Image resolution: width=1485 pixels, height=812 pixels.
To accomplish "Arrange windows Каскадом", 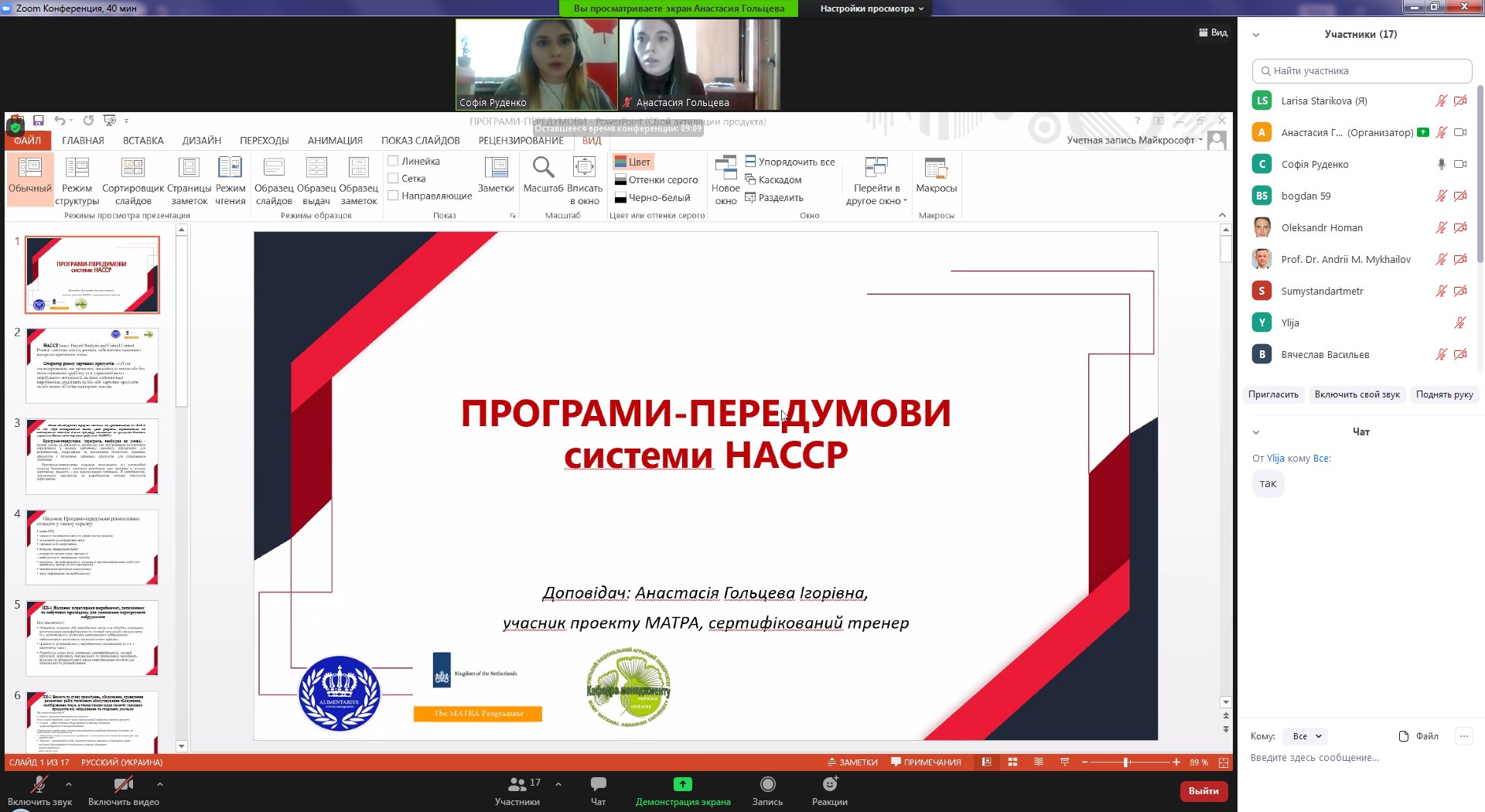I will 773,179.
